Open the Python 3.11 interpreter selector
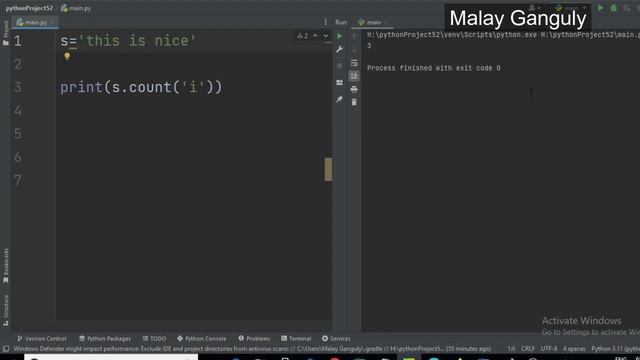 [615, 349]
